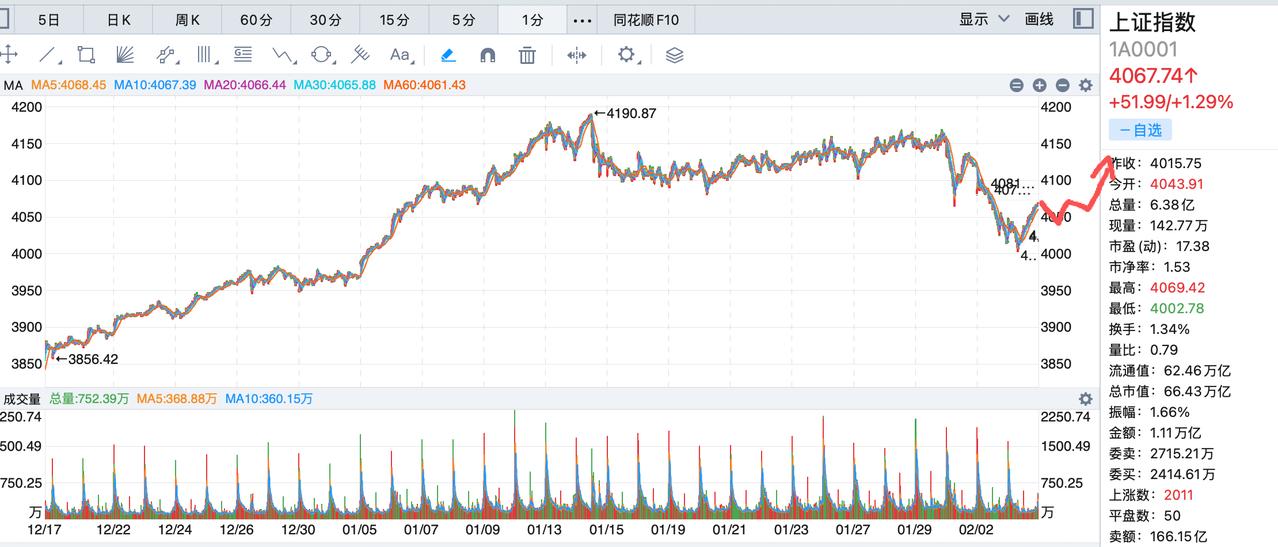1278x547 pixels.
Task: Open more periods ellipsis menu
Action: [x=582, y=19]
